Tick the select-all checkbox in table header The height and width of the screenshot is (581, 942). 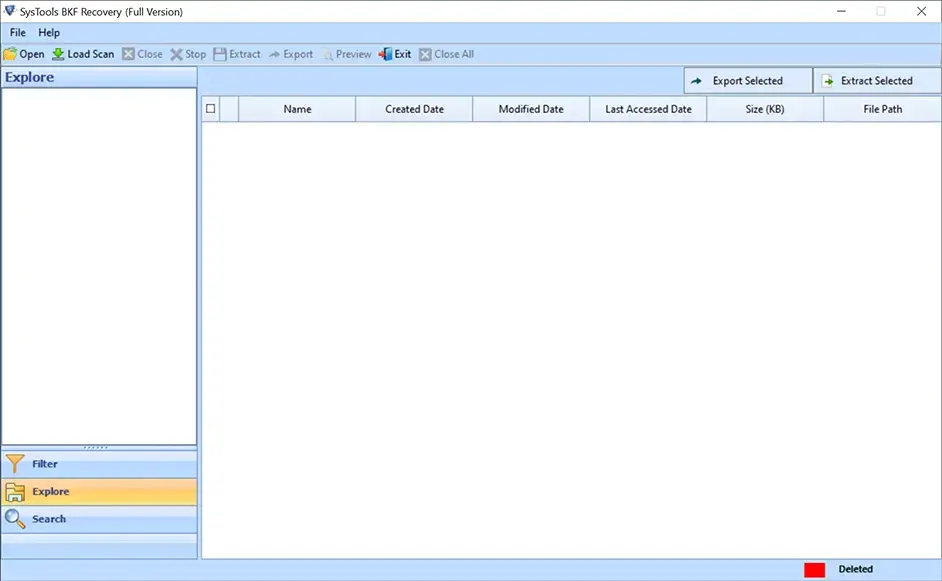click(x=210, y=109)
